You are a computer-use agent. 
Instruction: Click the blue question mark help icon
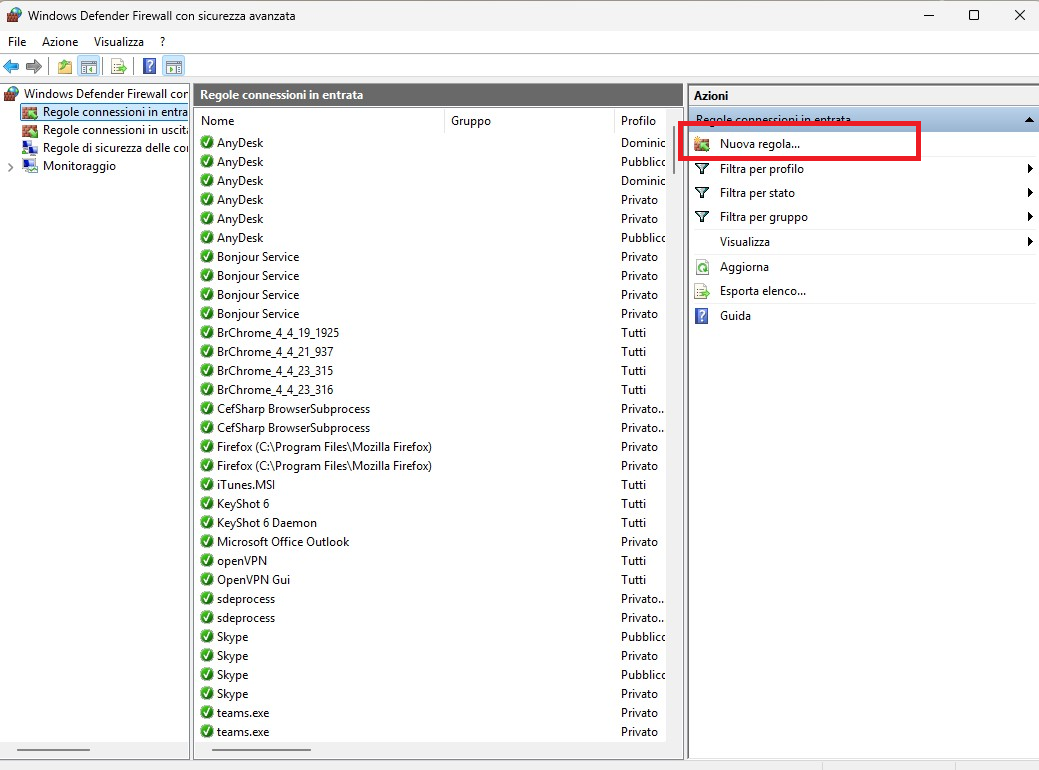tap(149, 67)
